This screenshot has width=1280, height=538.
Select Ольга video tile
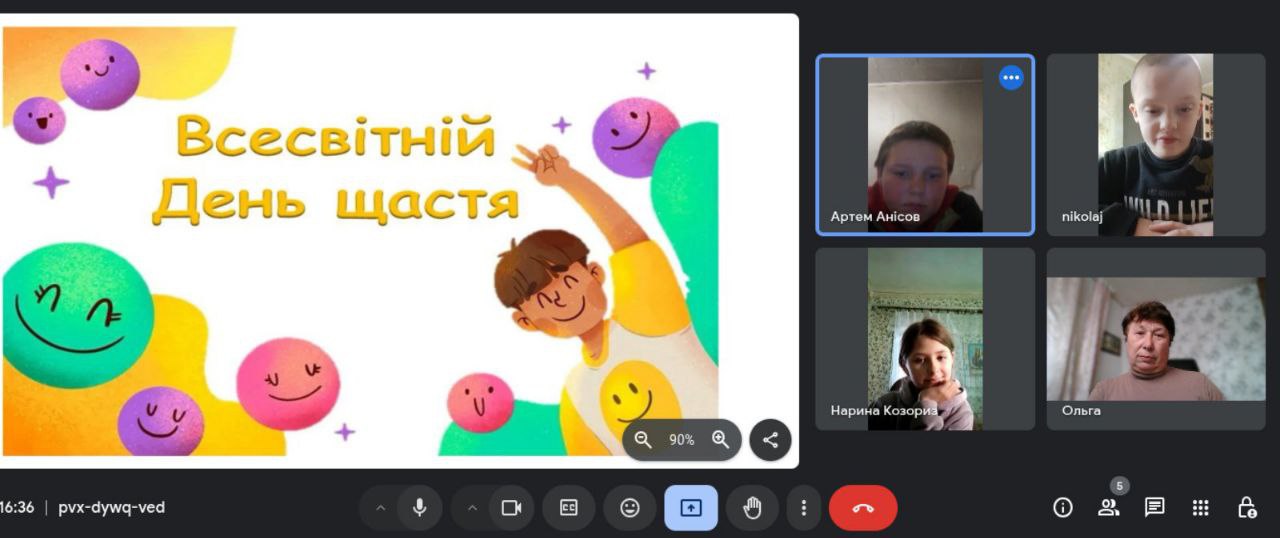(1156, 339)
